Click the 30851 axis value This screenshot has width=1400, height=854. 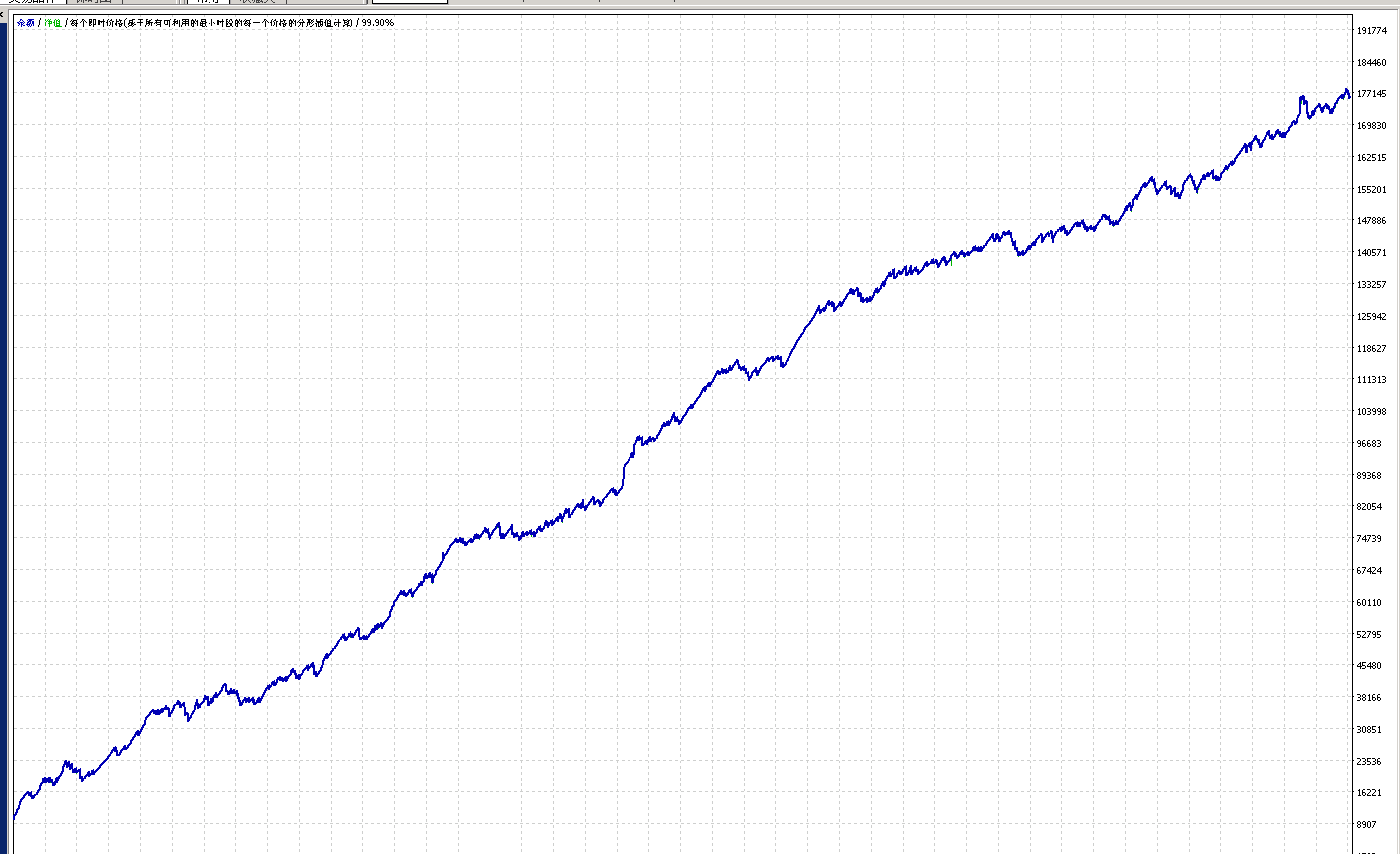(1369, 730)
